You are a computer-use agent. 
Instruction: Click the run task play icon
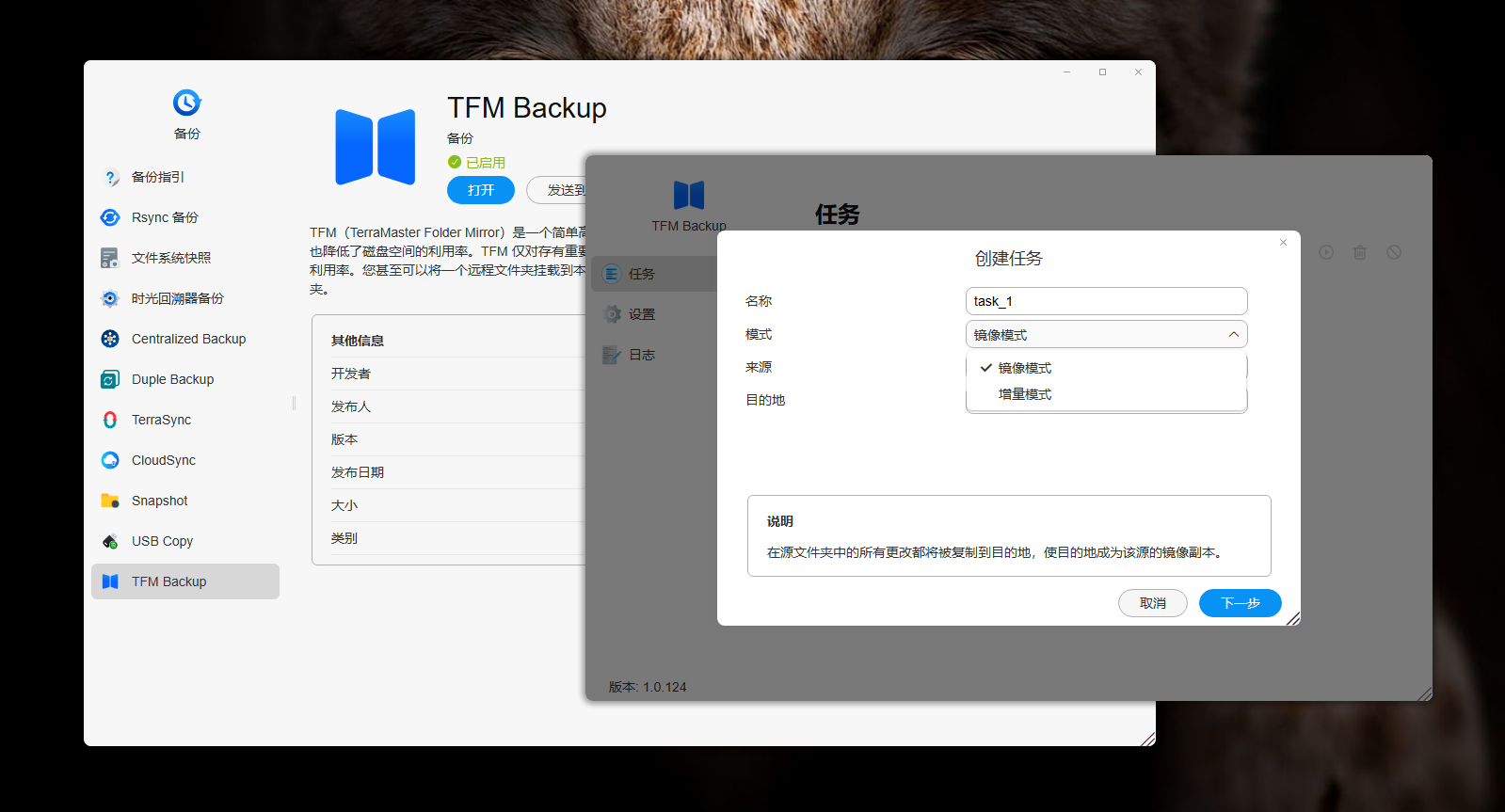[1326, 252]
